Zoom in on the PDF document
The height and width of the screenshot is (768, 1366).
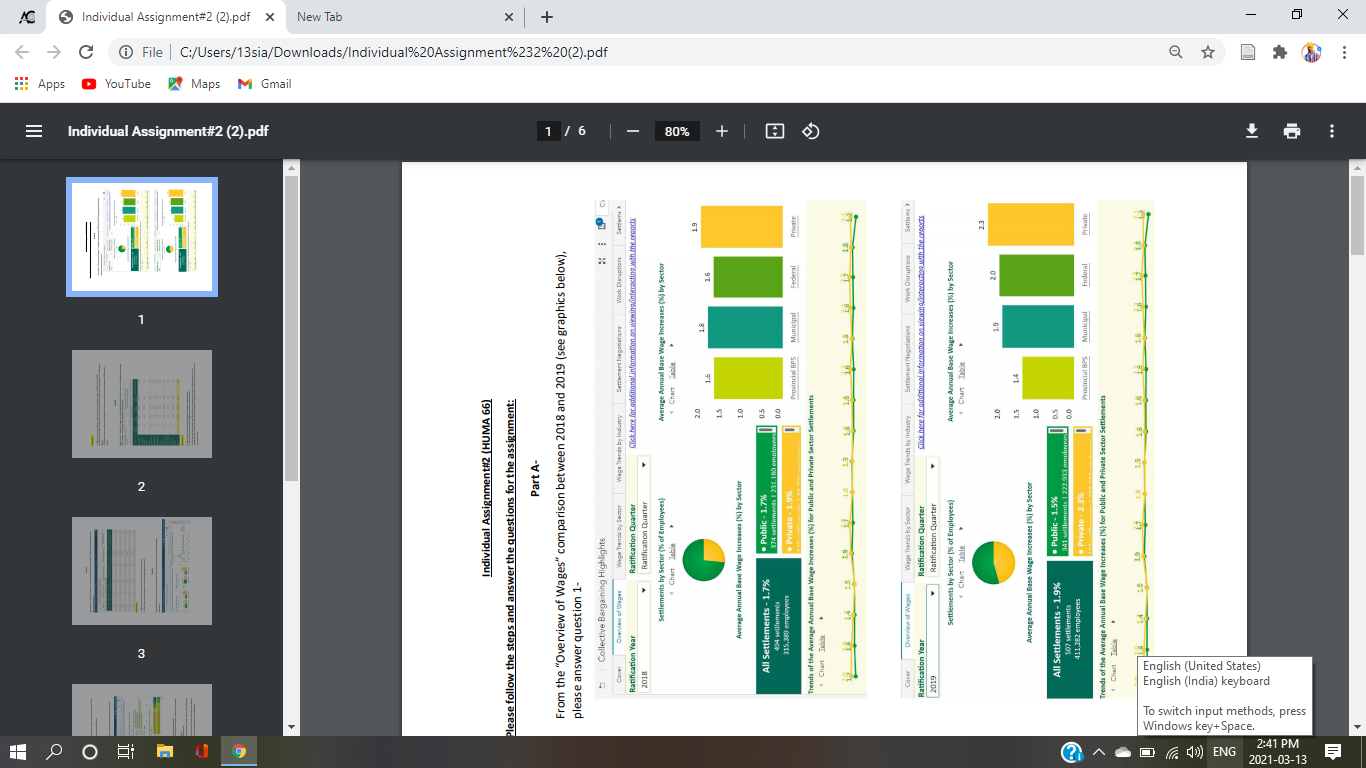click(x=722, y=131)
